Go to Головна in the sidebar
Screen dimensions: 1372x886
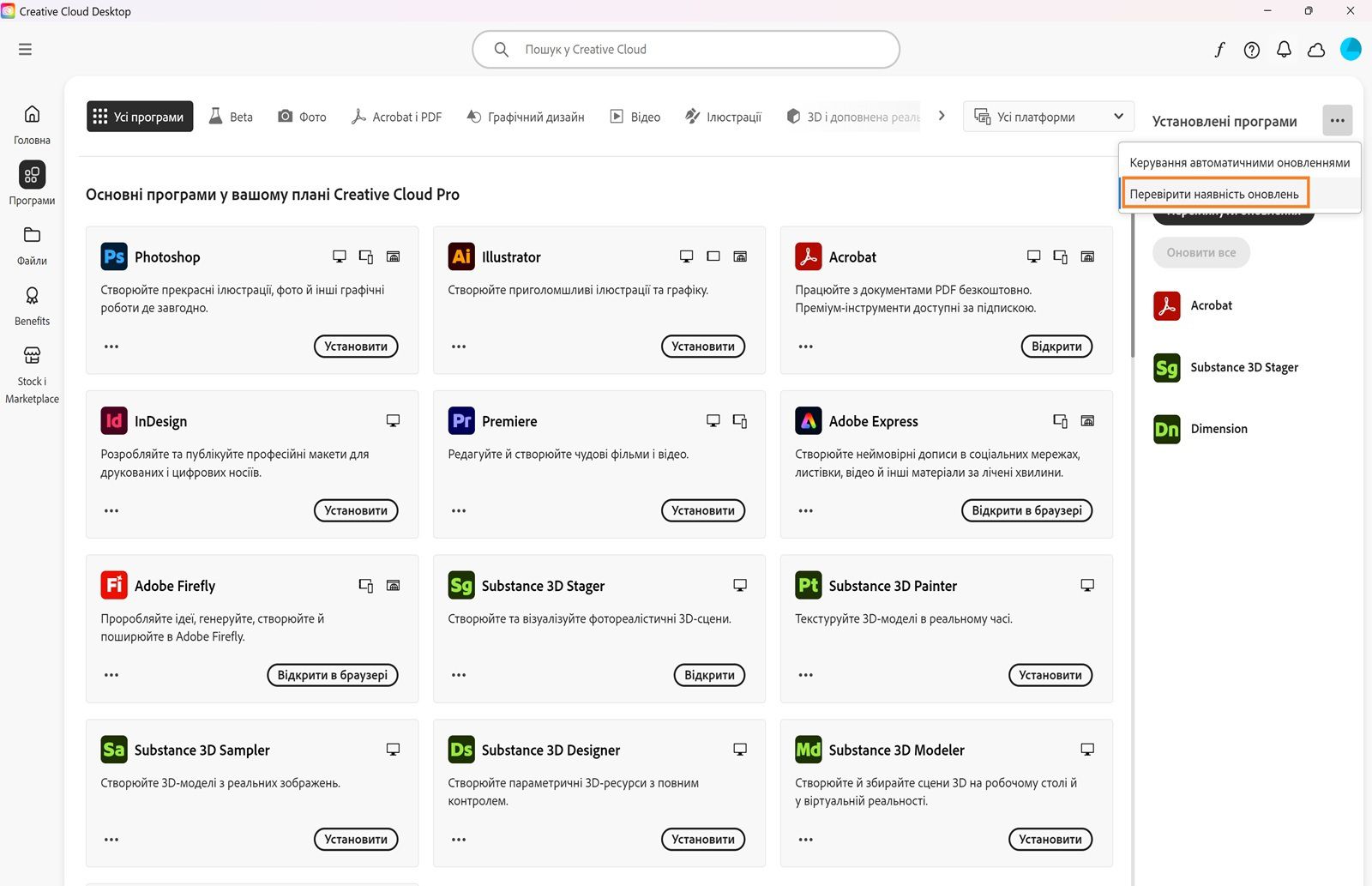click(32, 124)
